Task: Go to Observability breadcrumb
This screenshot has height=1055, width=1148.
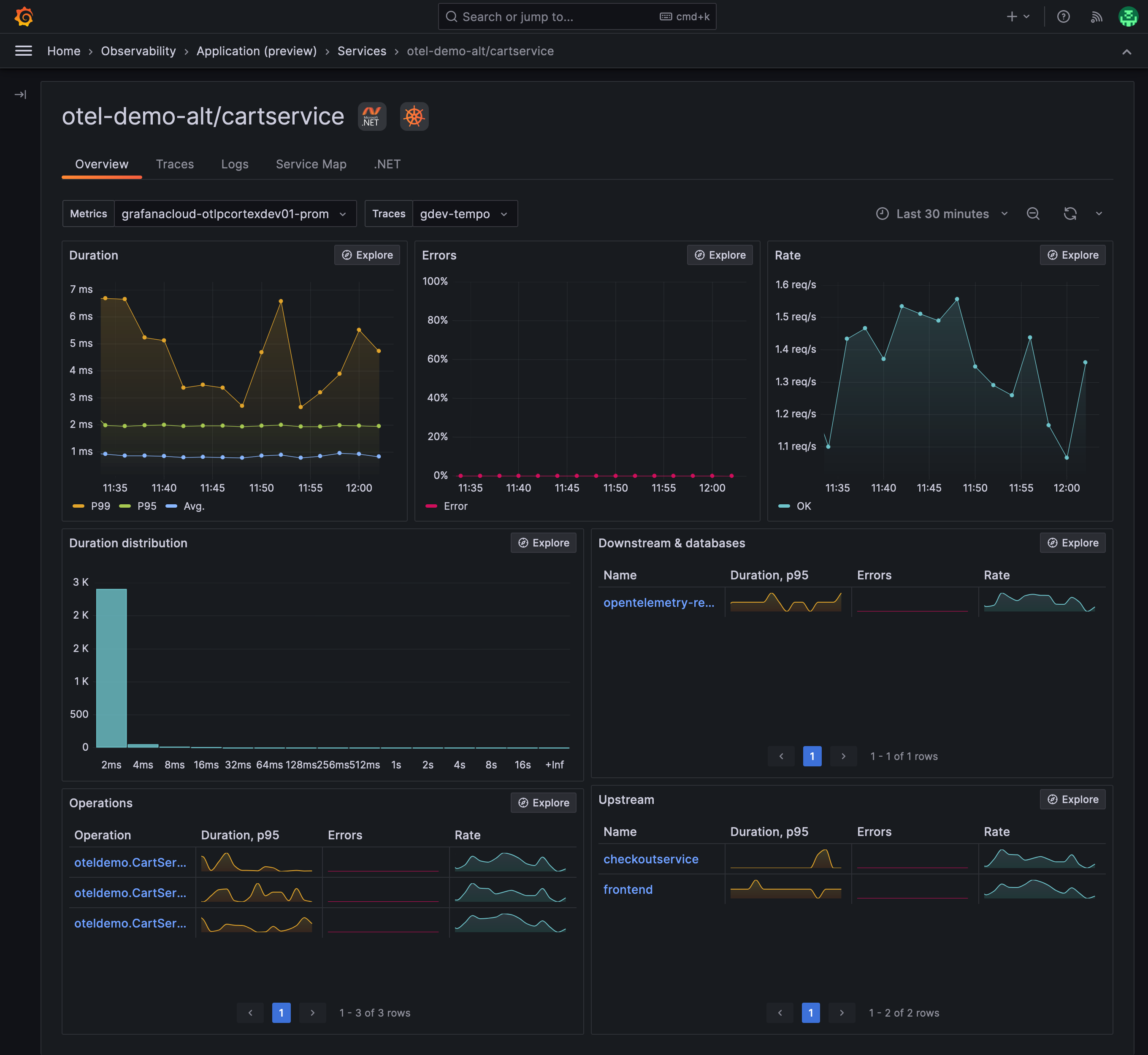Action: tap(138, 51)
